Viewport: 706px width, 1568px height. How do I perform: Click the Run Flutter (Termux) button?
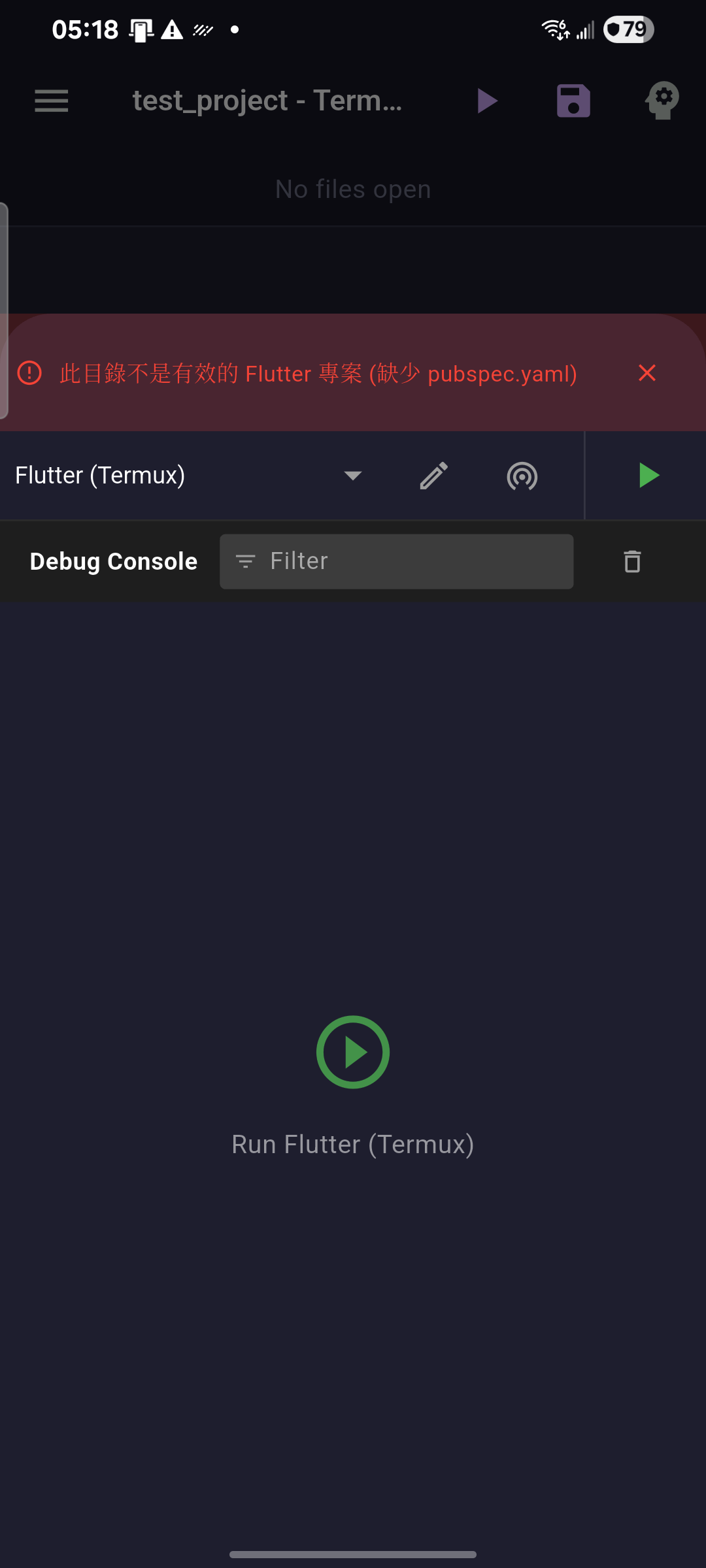(352, 1052)
